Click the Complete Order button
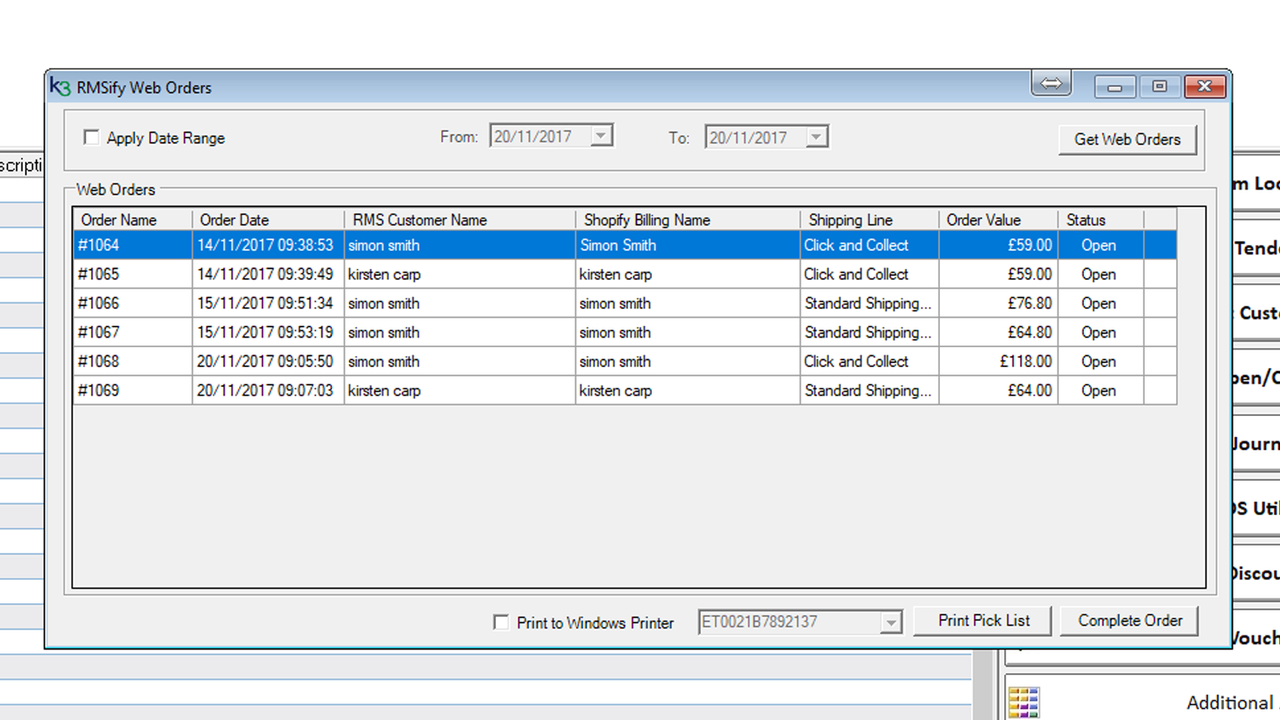Image resolution: width=1280 pixels, height=720 pixels. pyautogui.click(x=1130, y=620)
